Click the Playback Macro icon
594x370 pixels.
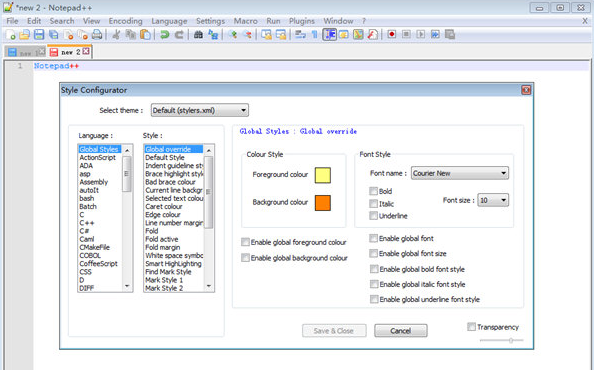point(420,34)
